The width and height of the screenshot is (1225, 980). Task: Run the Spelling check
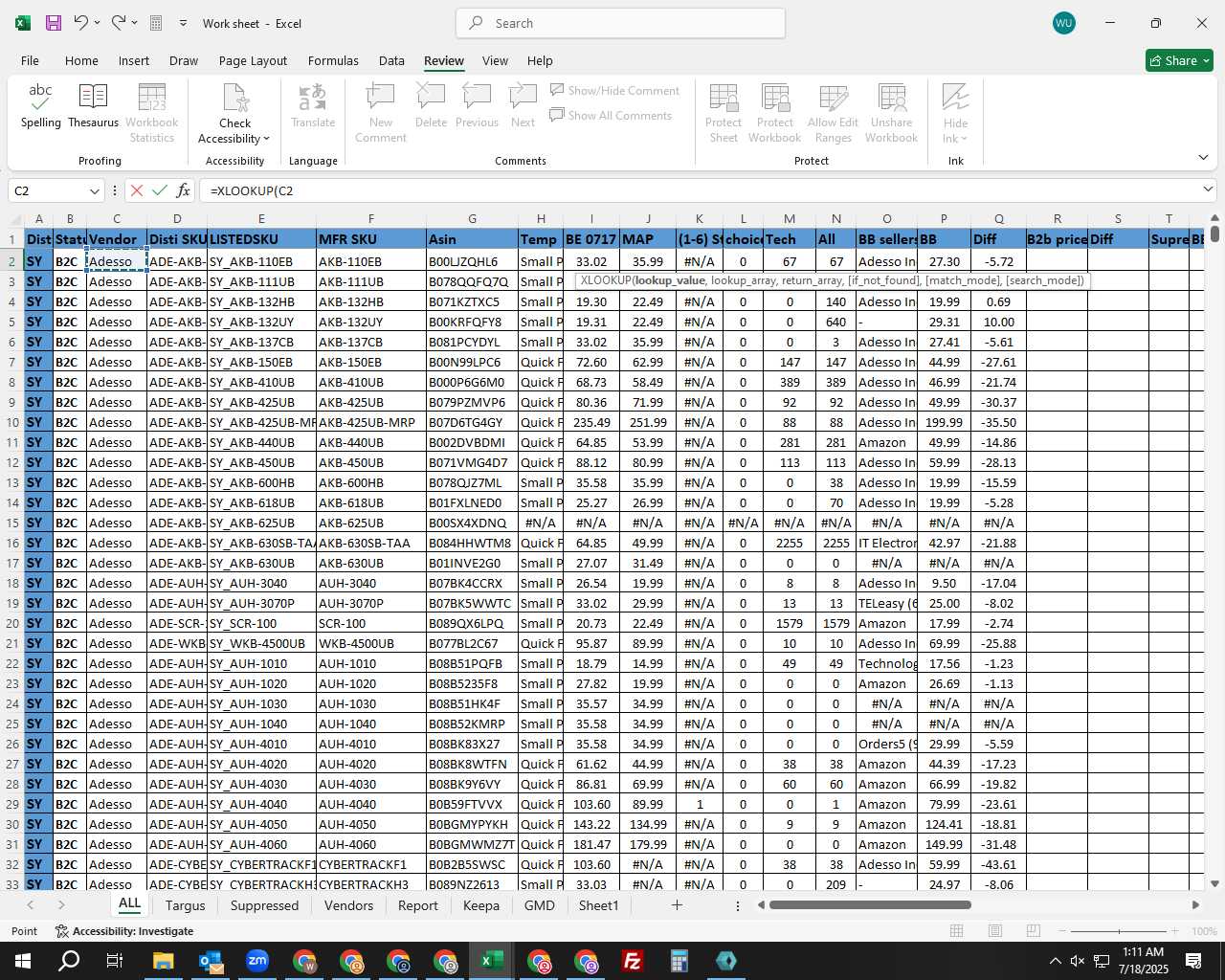(41, 105)
